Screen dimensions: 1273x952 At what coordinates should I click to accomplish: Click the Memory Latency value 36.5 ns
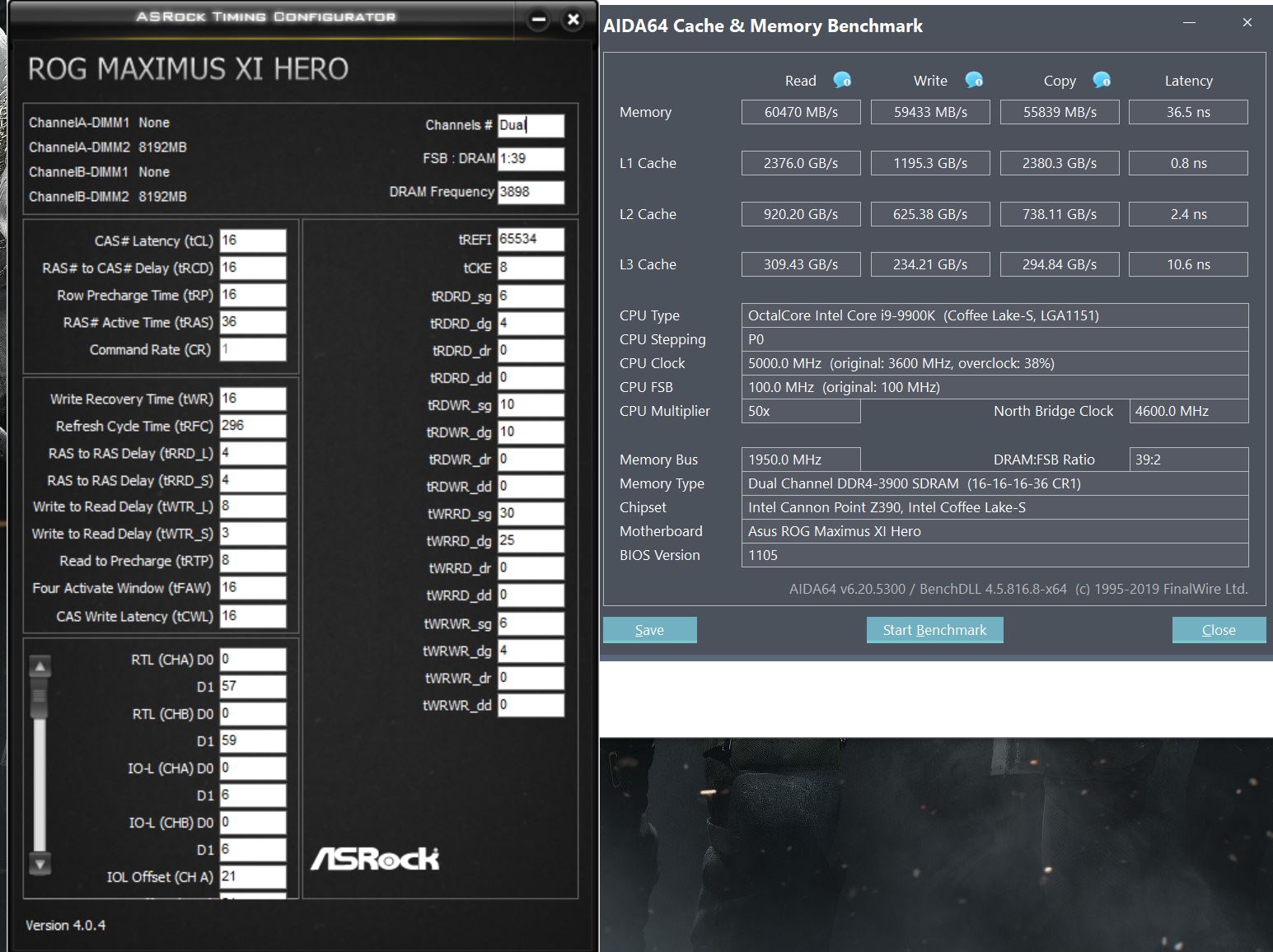1188,112
